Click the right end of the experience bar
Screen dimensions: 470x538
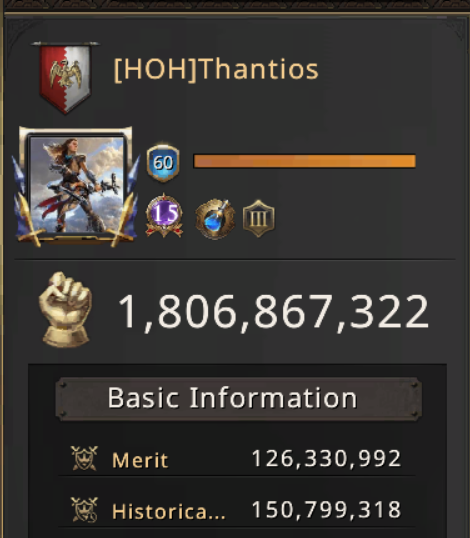tap(412, 161)
